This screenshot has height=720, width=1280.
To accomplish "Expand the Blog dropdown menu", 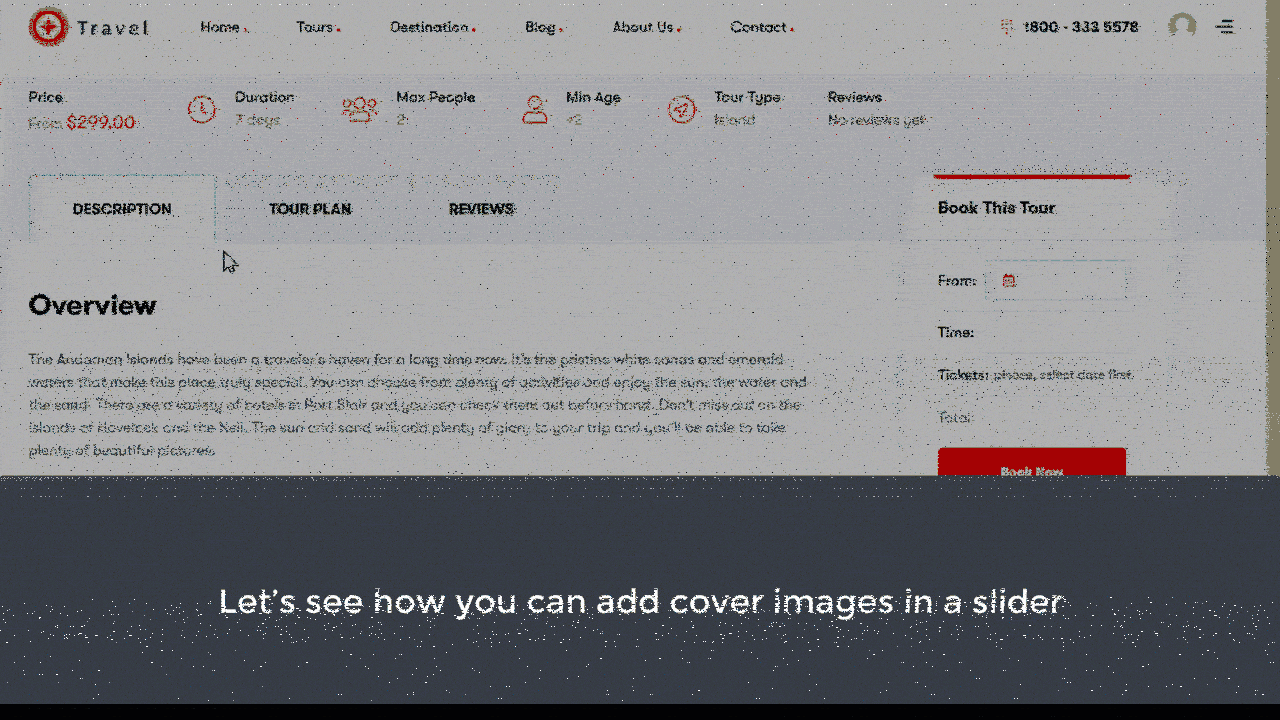I will point(540,27).
